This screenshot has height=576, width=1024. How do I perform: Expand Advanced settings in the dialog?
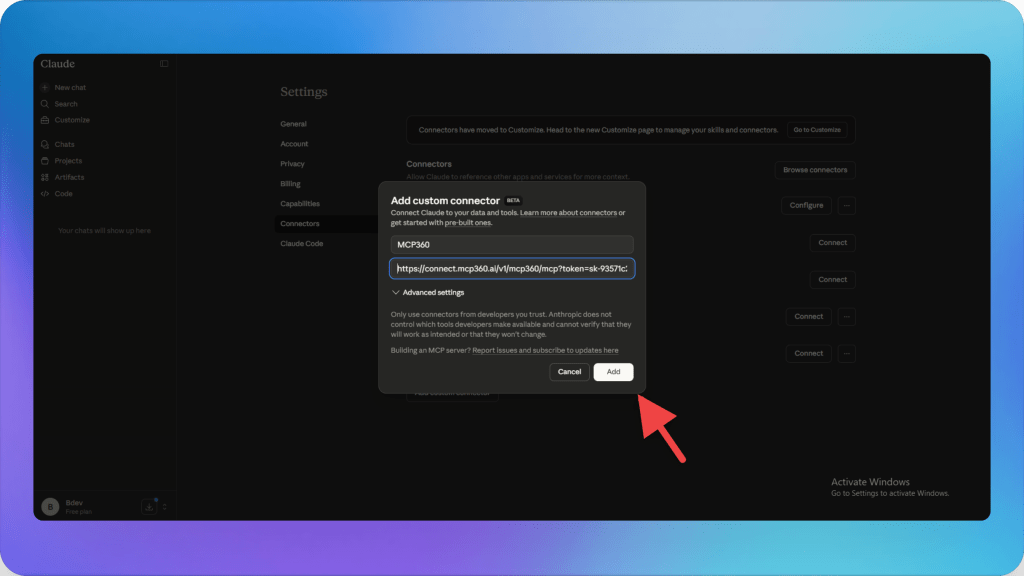[x=428, y=293]
